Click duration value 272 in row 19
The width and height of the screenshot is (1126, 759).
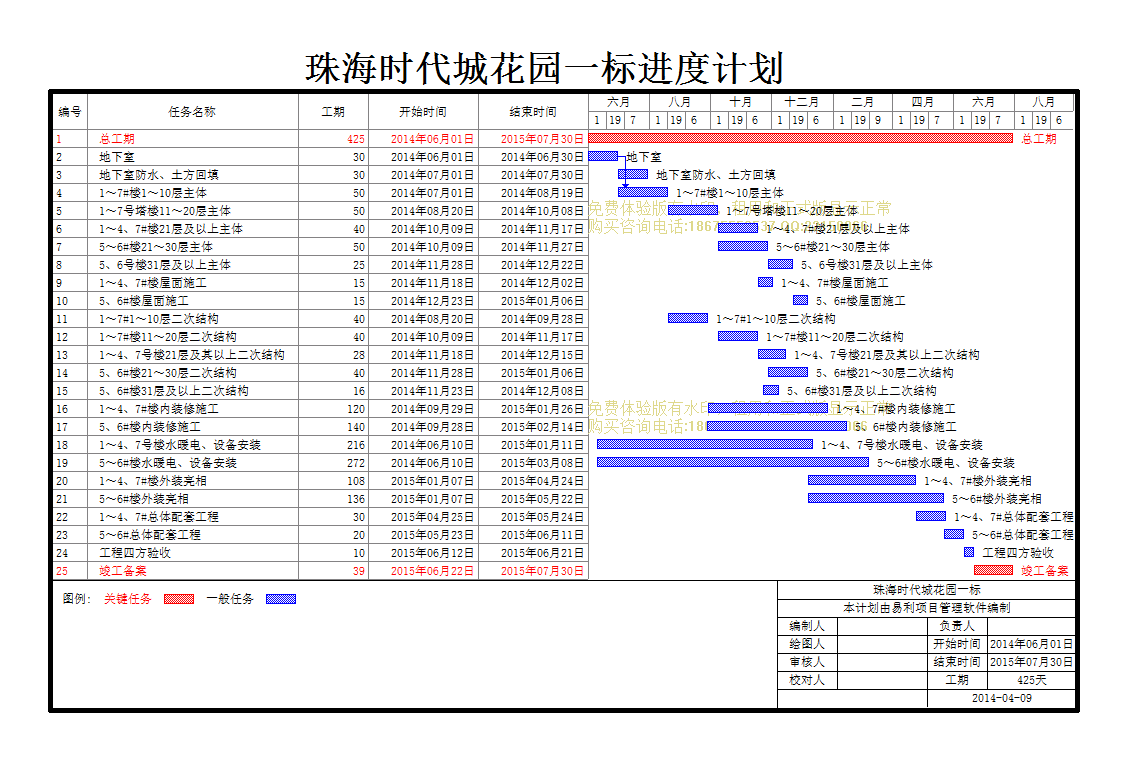355,463
